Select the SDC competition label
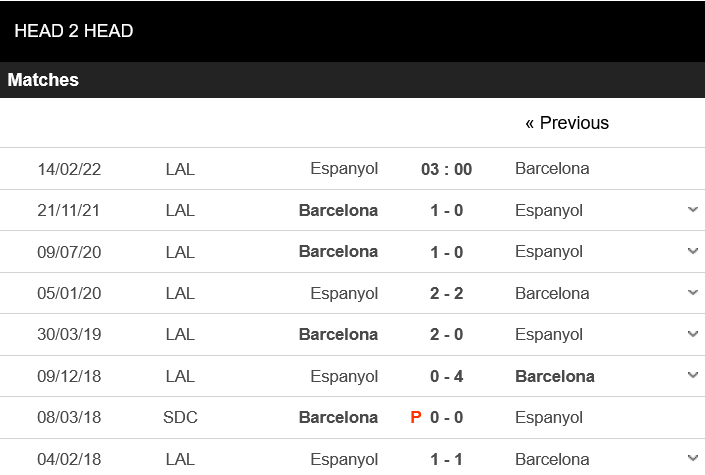The width and height of the screenshot is (705, 475). 180,417
